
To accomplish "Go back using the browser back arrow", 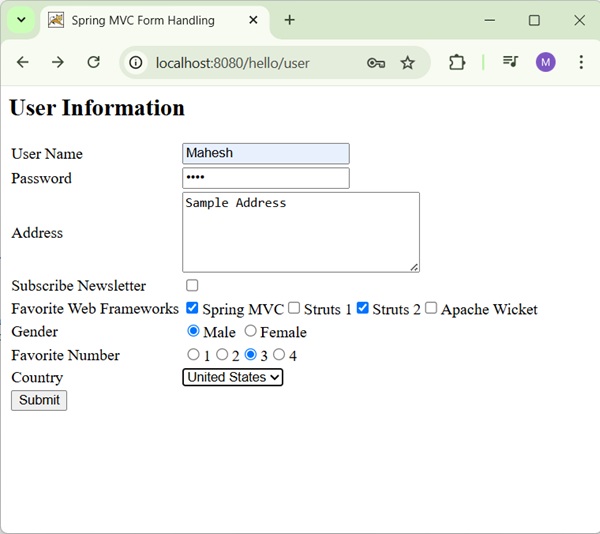I will (23, 62).
